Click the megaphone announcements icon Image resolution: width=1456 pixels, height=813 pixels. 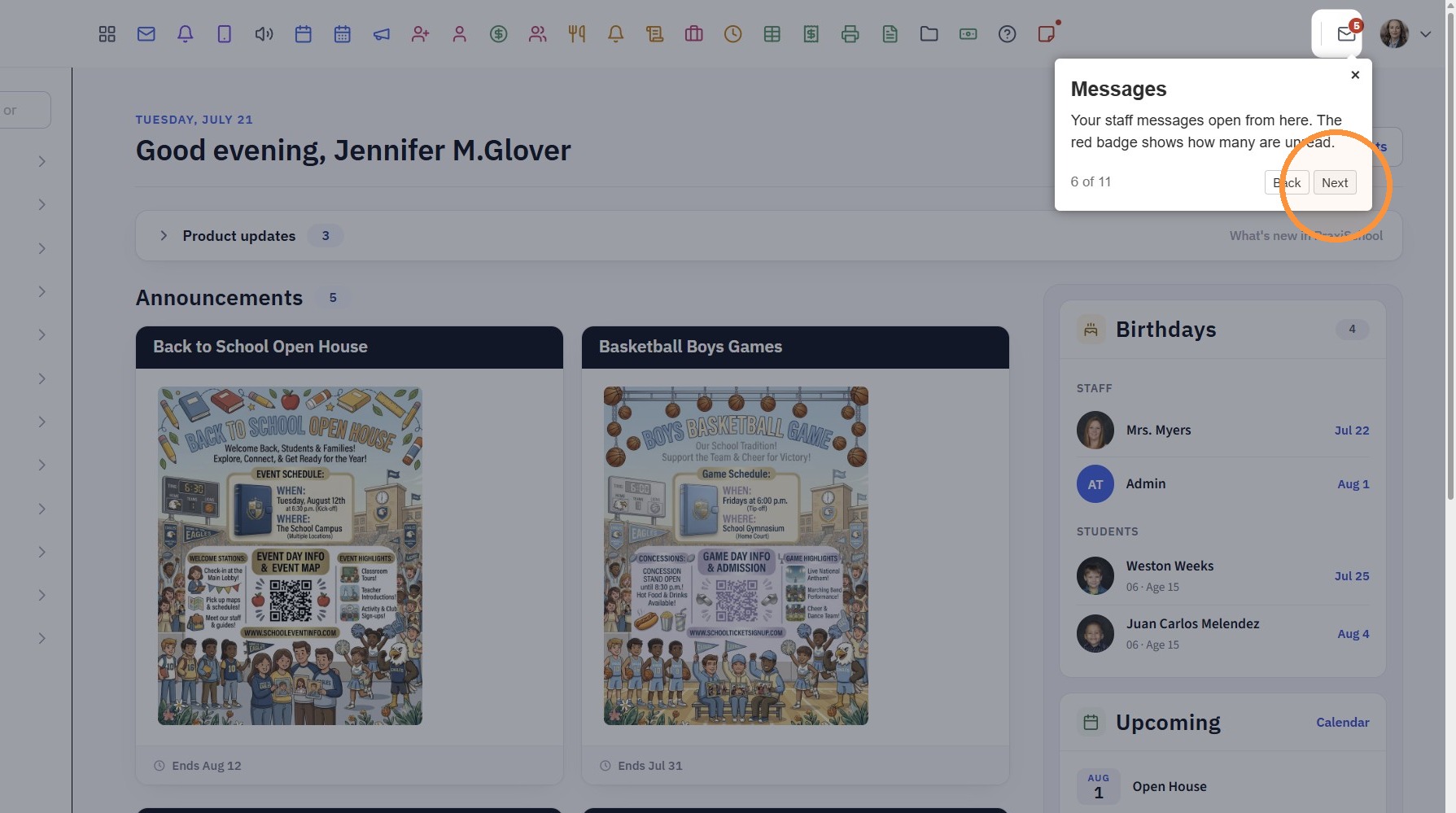pos(382,34)
